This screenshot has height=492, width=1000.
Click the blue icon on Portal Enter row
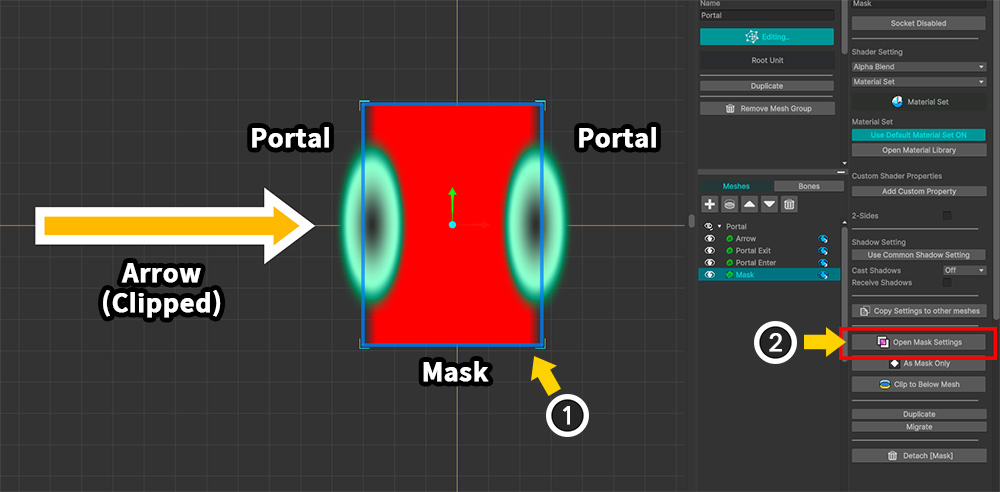click(x=823, y=263)
